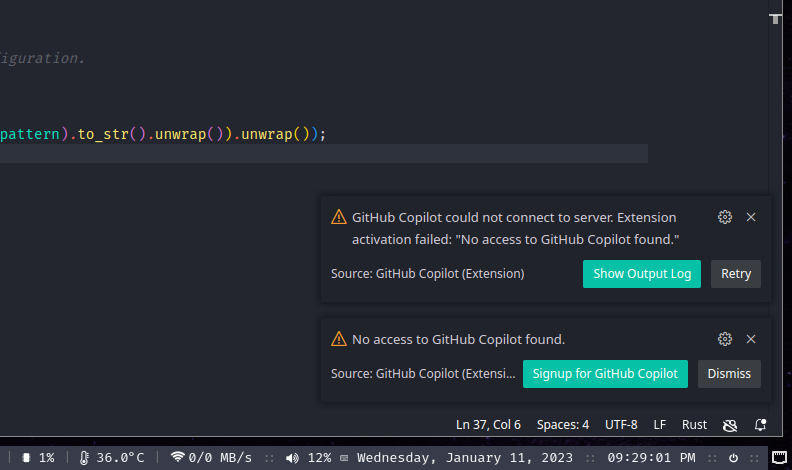Viewport: 792px width, 470px height.
Task: Click the Show Output Log button
Action: click(x=641, y=274)
